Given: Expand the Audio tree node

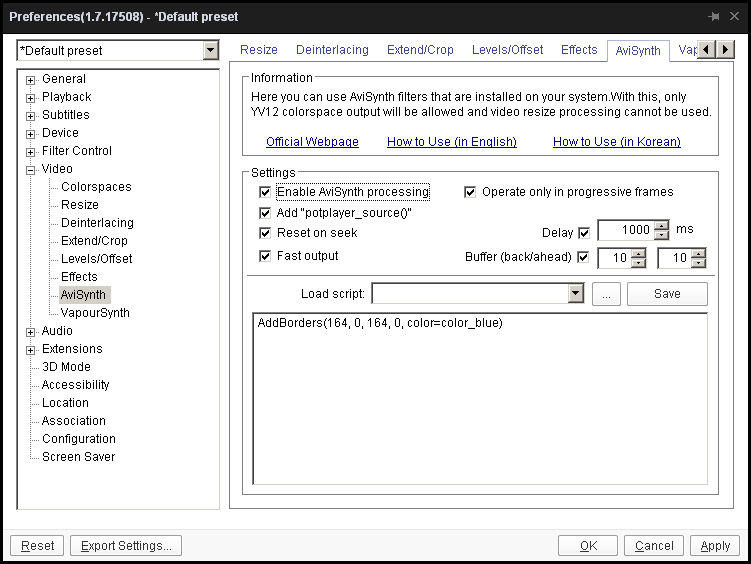Looking at the screenshot, I should point(30,332).
